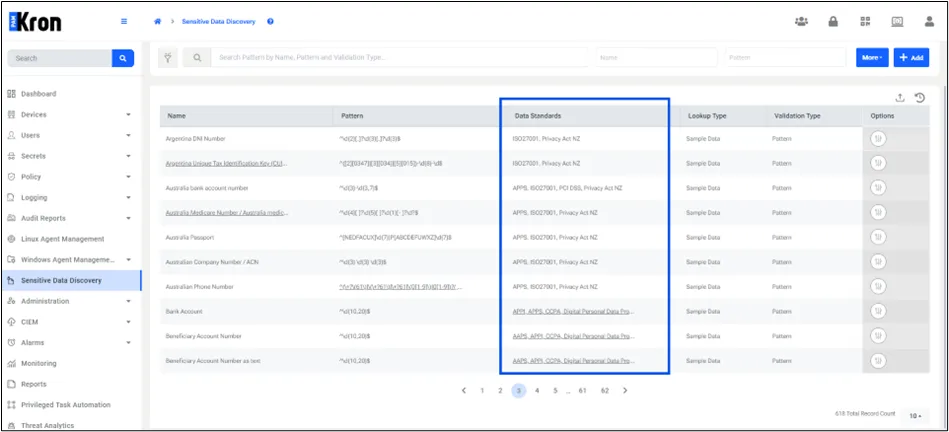Go to page 5 in pagination
Image resolution: width=949 pixels, height=432 pixels.
(x=555, y=391)
